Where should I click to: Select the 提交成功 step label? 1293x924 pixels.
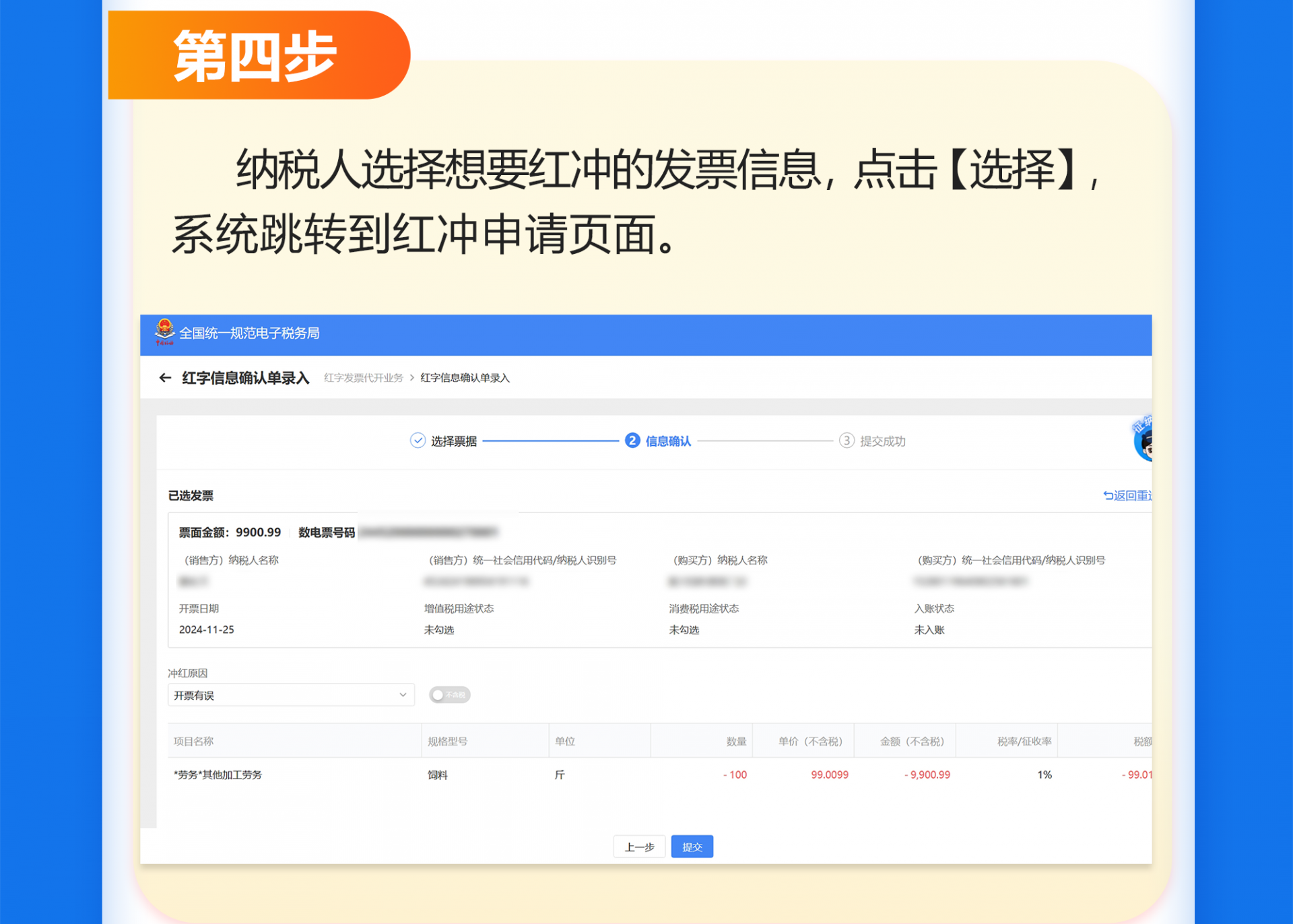tap(882, 441)
